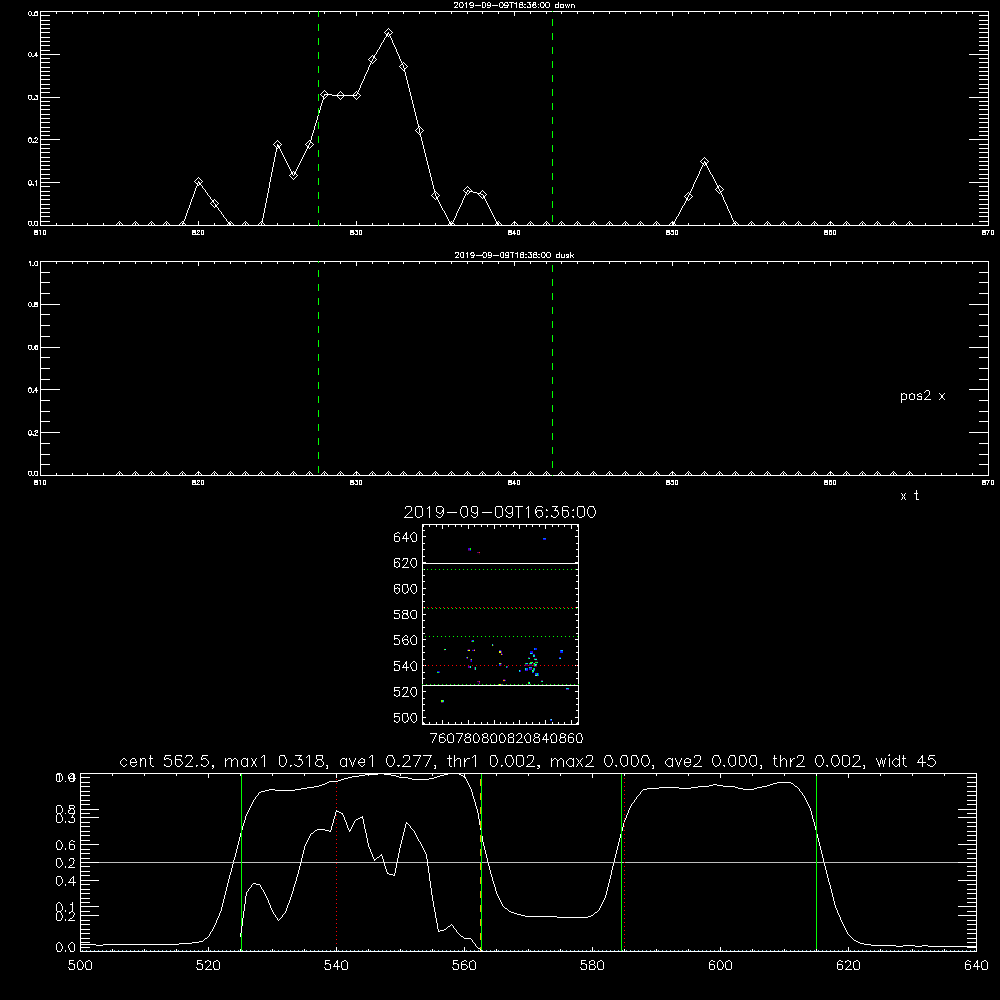Click left green dashed line in dusk plot
The image size is (1000, 1000).
318,368
